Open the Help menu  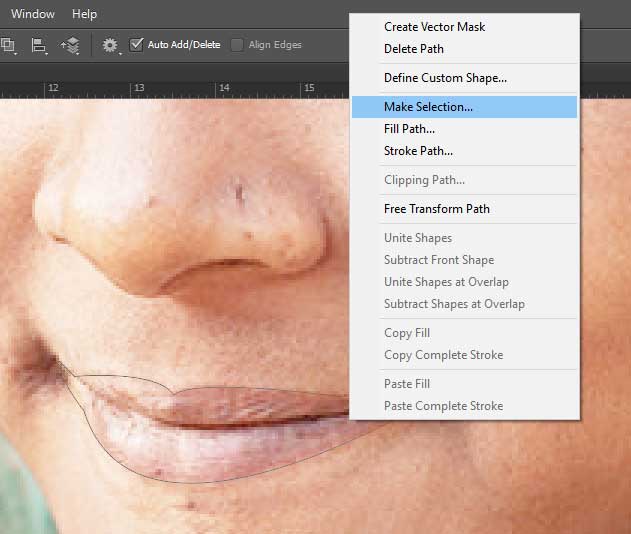click(84, 14)
